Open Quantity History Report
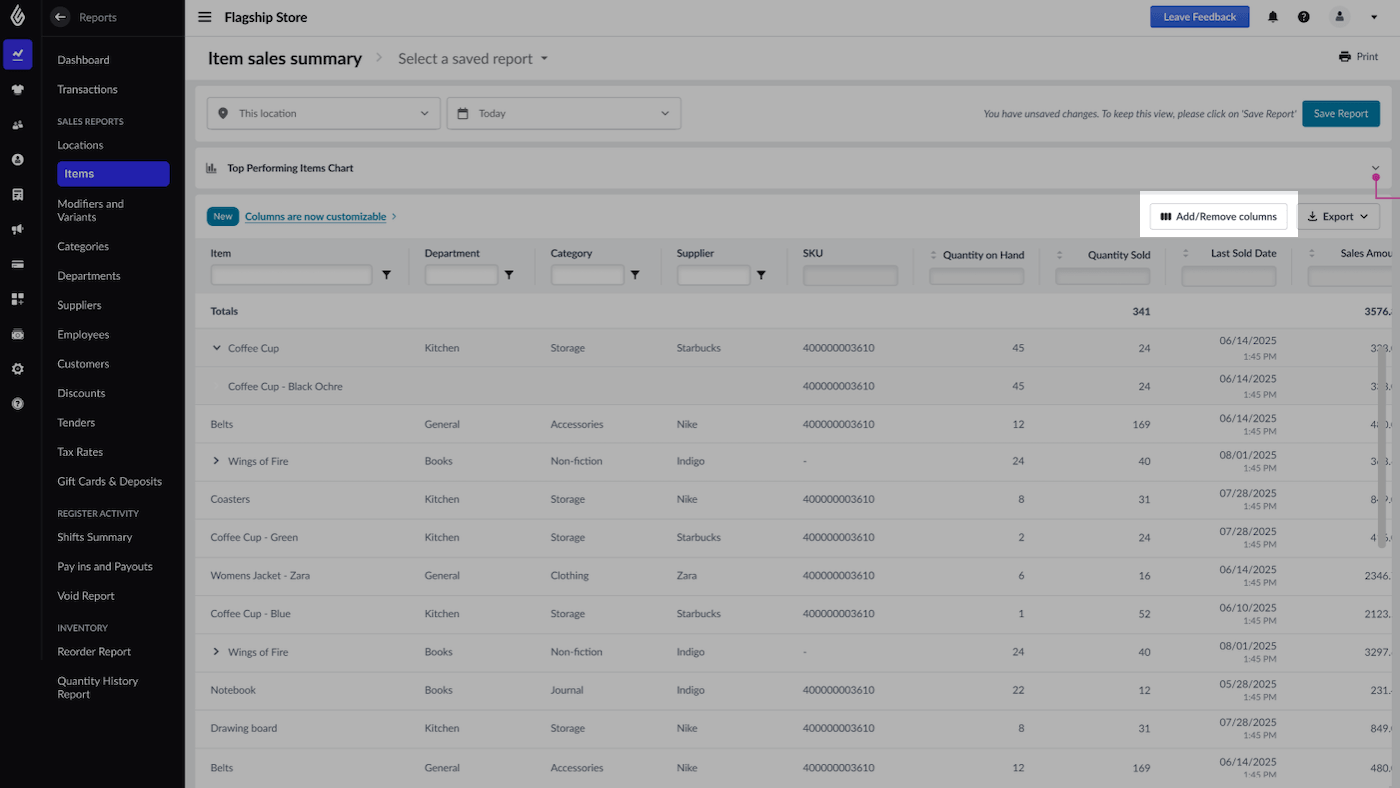1400x788 pixels. pos(97,688)
